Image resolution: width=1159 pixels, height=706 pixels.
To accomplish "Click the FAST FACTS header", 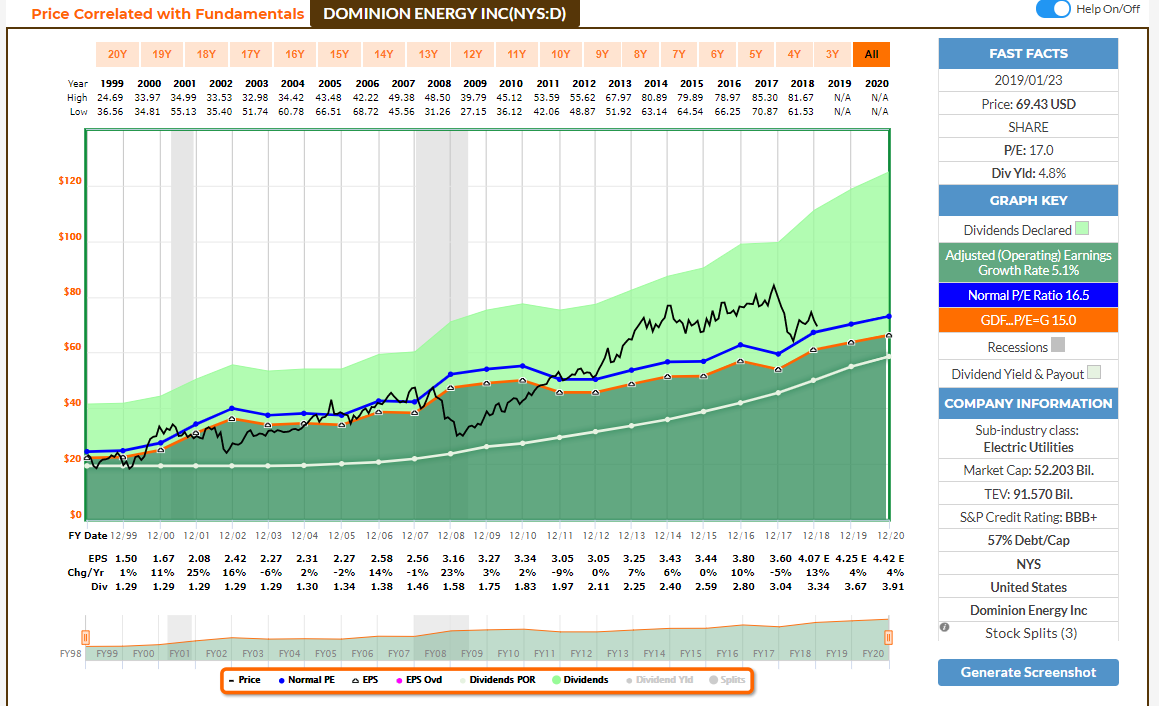I will pyautogui.click(x=1028, y=53).
